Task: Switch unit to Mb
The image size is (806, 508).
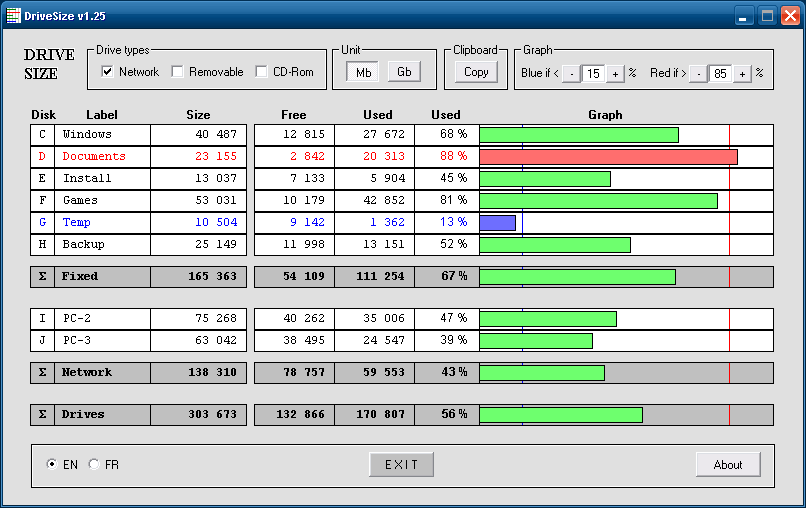Action: pyautogui.click(x=363, y=72)
